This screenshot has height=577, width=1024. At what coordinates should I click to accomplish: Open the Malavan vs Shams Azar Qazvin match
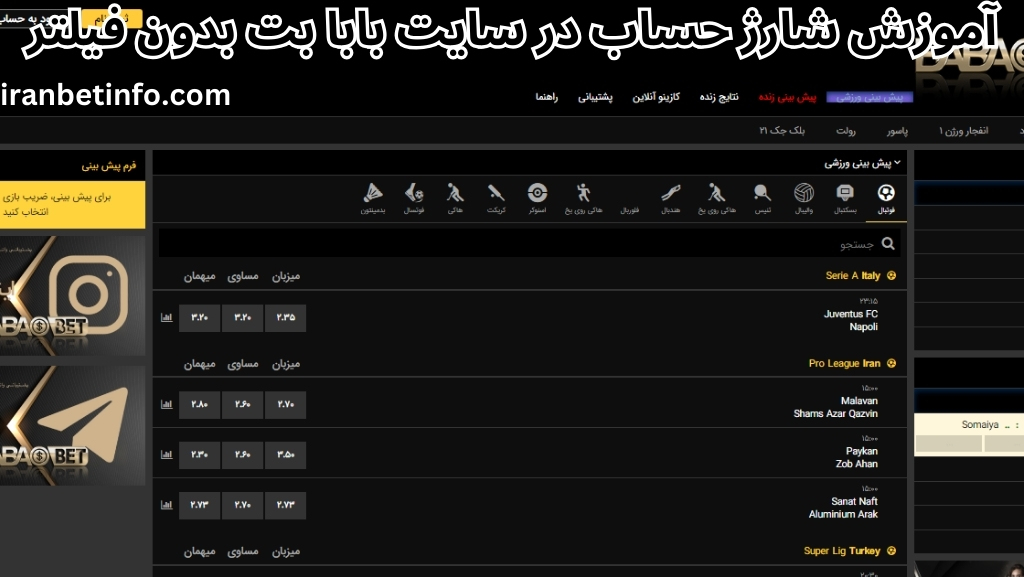point(835,407)
